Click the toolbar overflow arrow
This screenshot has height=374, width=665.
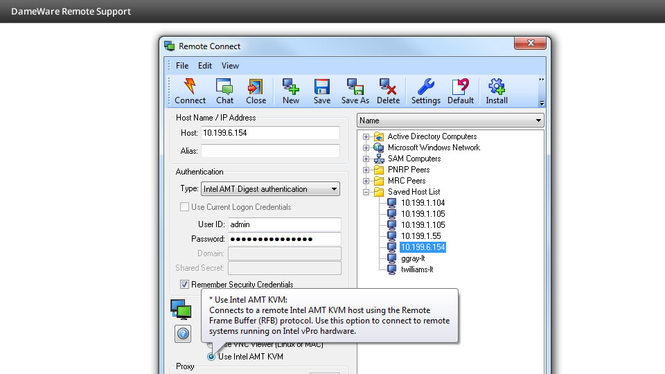coord(542,103)
